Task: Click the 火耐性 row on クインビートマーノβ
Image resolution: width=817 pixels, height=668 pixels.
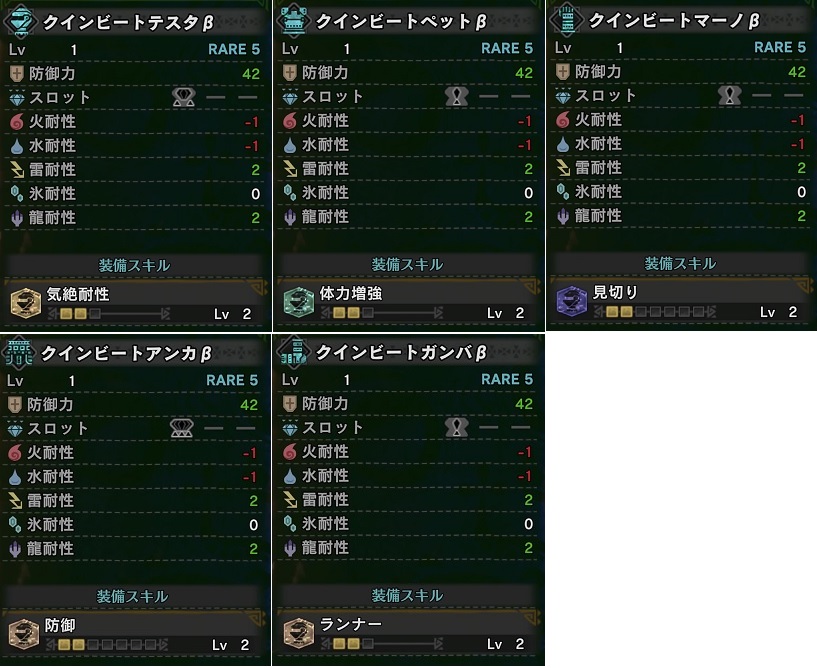Action: pyautogui.click(x=681, y=120)
